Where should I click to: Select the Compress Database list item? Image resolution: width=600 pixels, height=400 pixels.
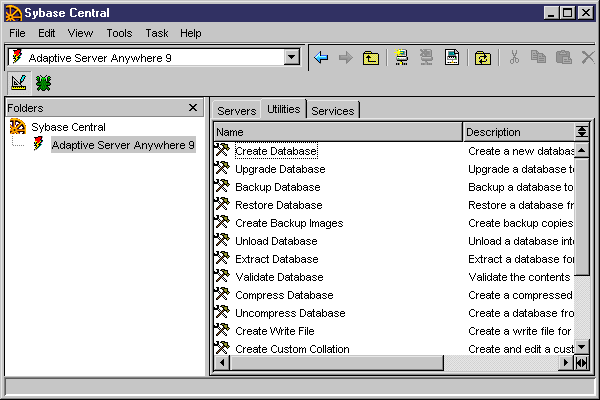tap(284, 295)
